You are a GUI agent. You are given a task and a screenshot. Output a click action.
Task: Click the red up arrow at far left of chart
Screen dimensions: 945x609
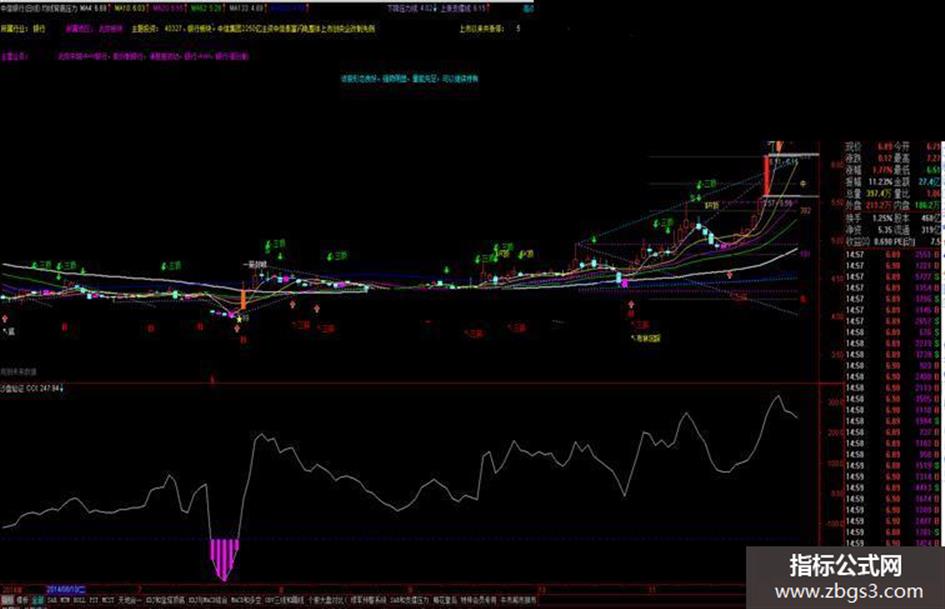coord(5,318)
